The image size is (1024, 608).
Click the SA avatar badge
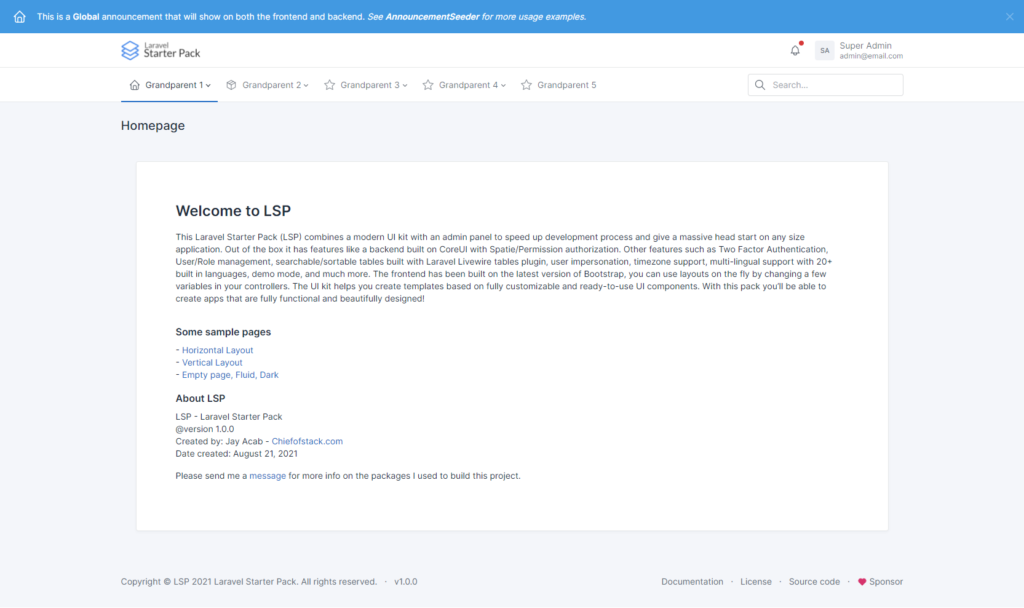(824, 50)
